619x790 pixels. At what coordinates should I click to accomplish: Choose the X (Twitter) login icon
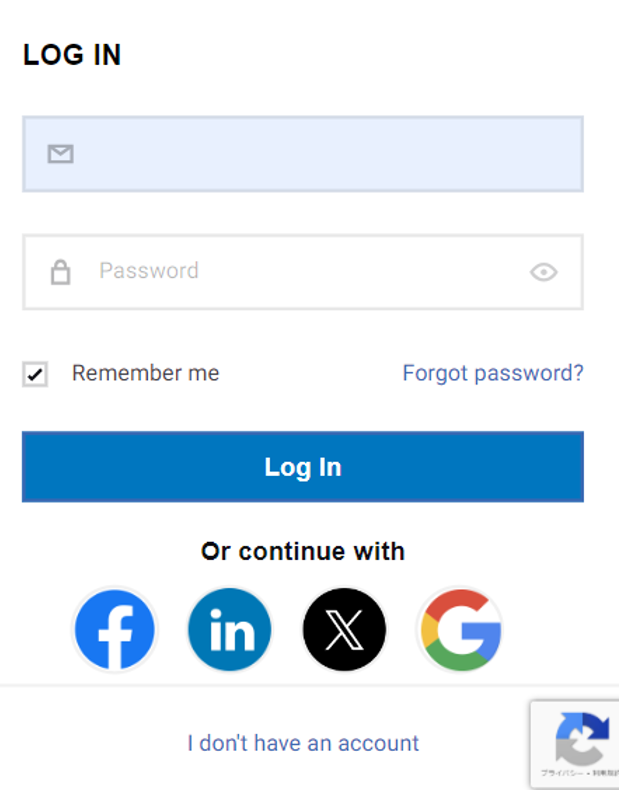[x=344, y=630]
